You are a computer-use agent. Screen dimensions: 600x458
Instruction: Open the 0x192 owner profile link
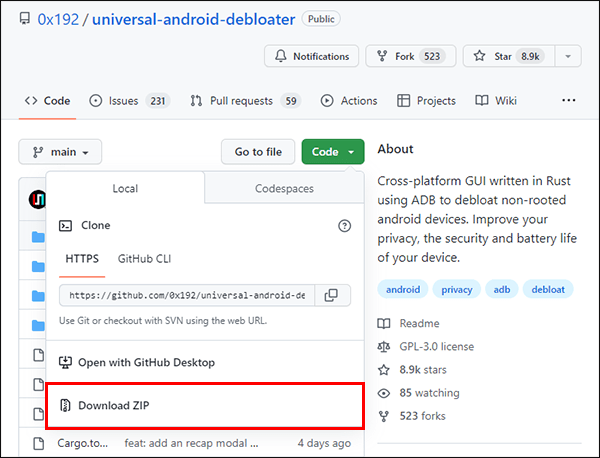(x=58, y=19)
